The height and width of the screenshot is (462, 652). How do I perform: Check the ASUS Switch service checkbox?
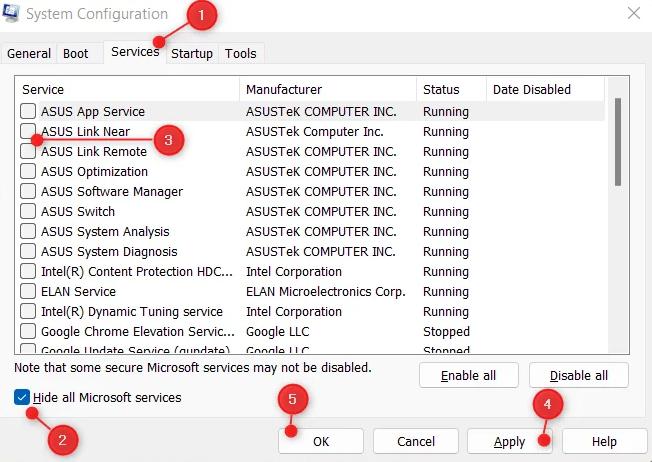(x=28, y=211)
